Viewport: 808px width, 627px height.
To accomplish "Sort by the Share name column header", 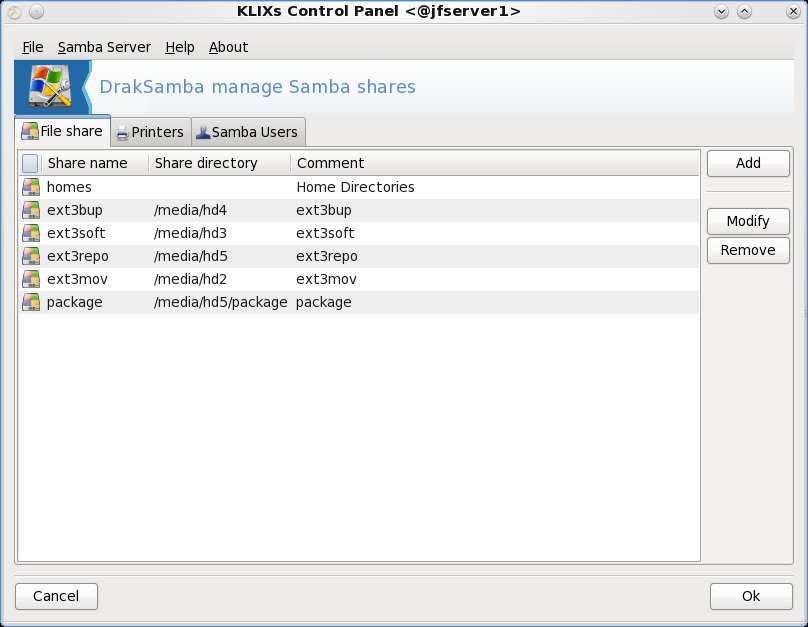I will click(95, 163).
